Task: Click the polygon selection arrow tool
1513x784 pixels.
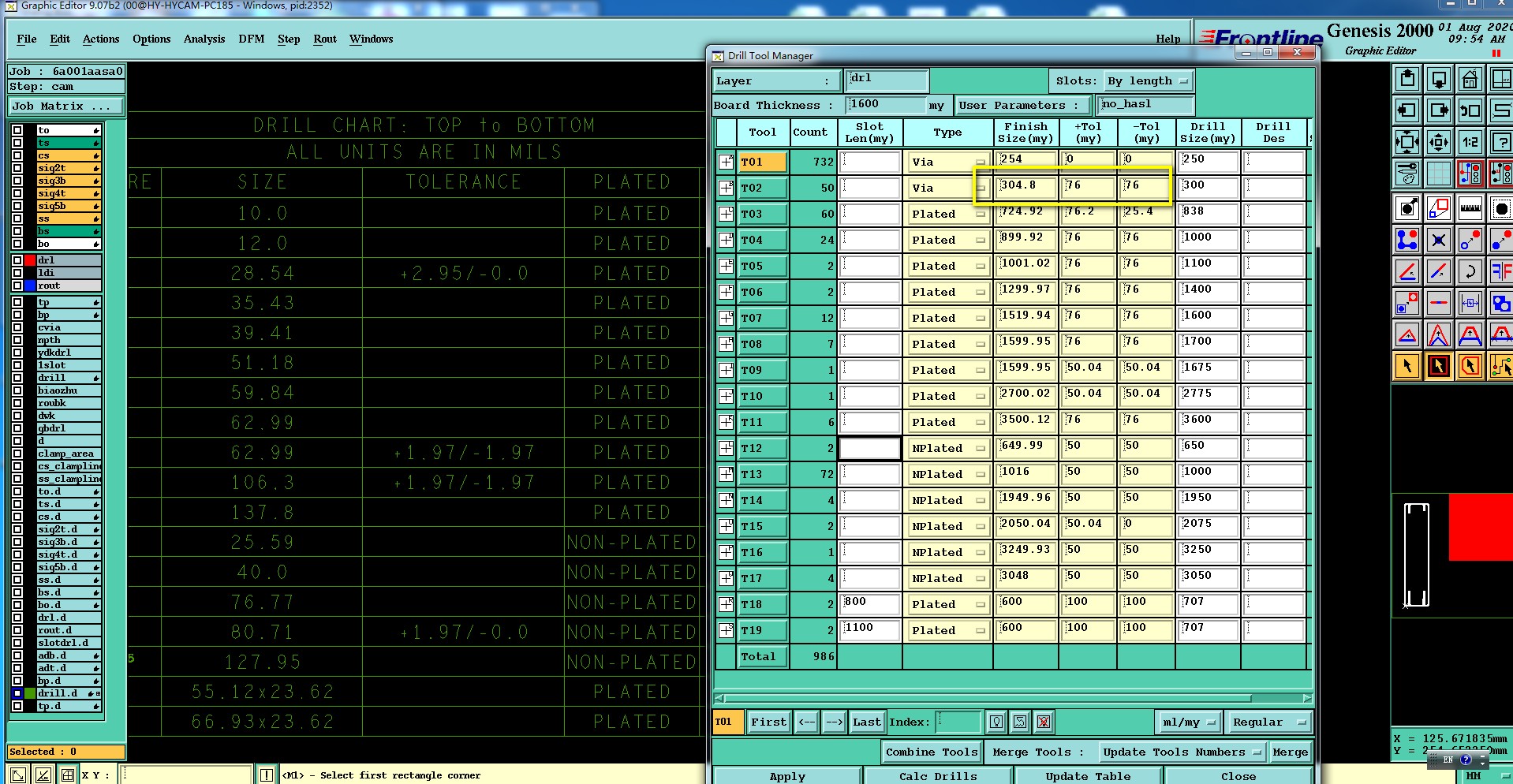Action: coord(1470,367)
